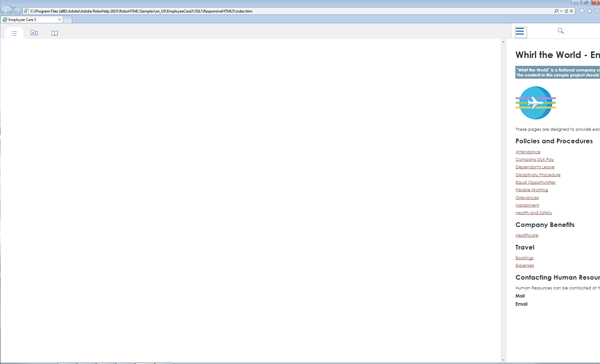Click the pane scrollbar down arrow
Viewport: 600px width, 364px height.
(503, 360)
